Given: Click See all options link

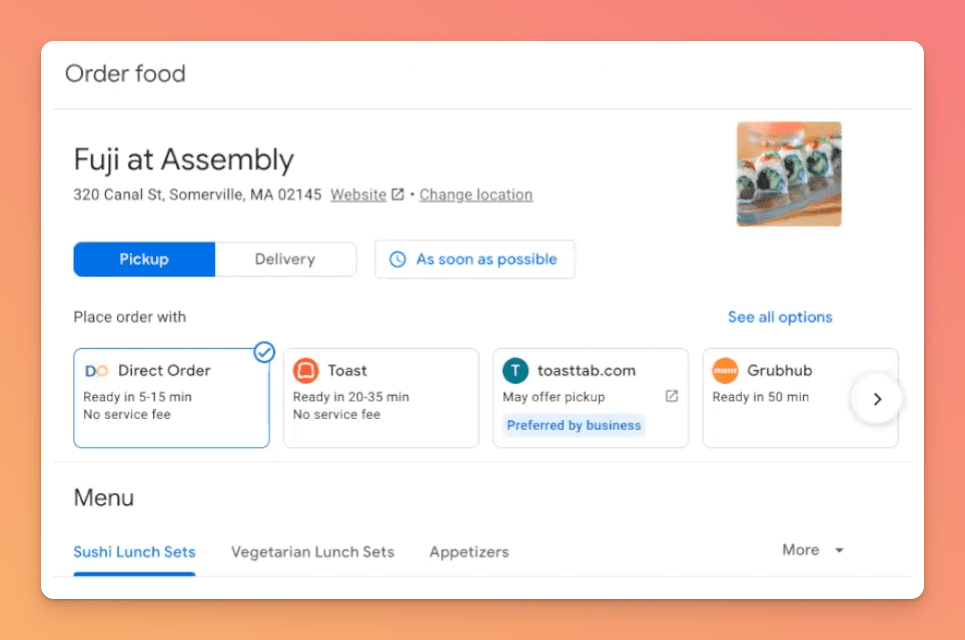Looking at the screenshot, I should tap(780, 317).
